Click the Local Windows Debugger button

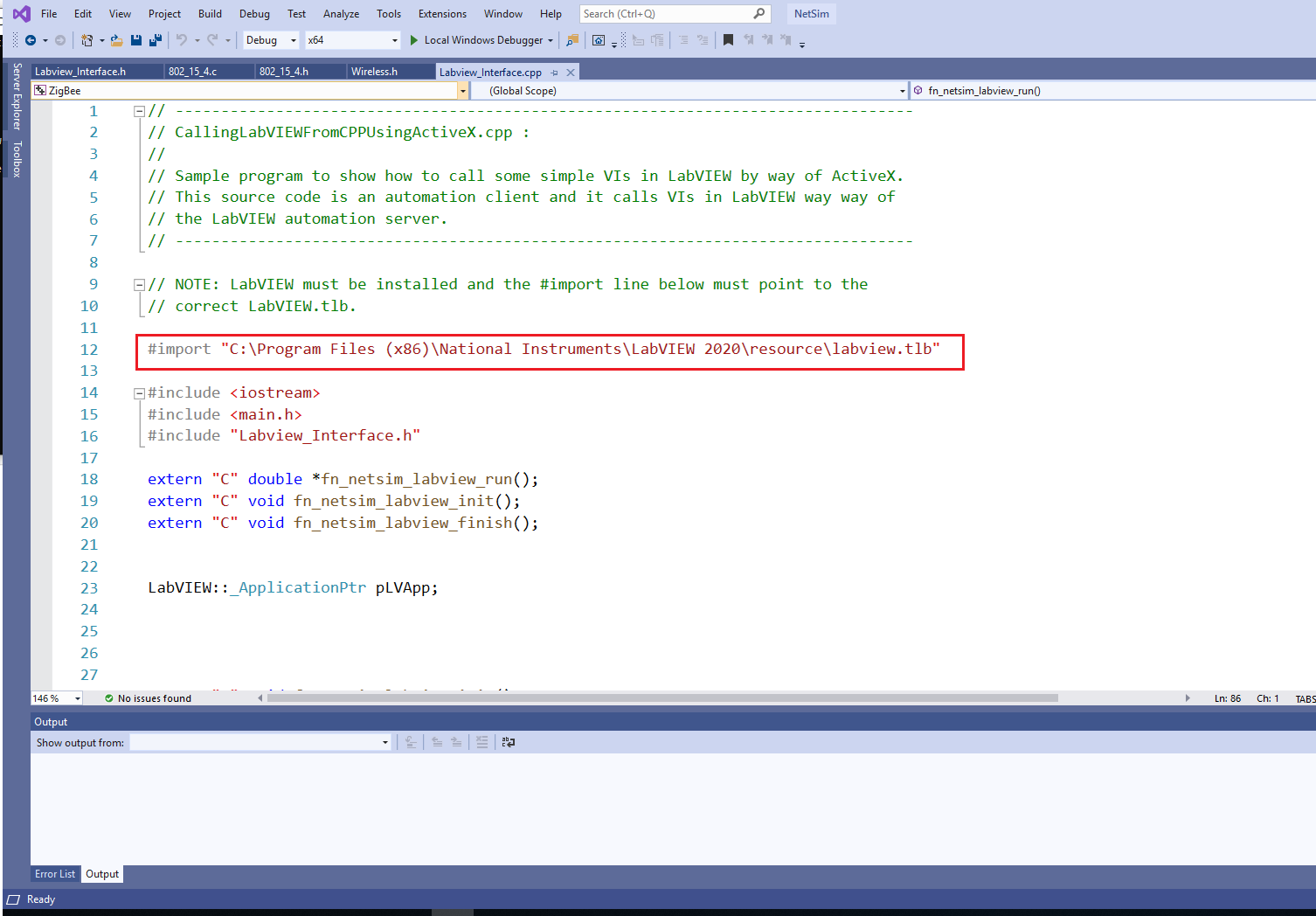475,40
